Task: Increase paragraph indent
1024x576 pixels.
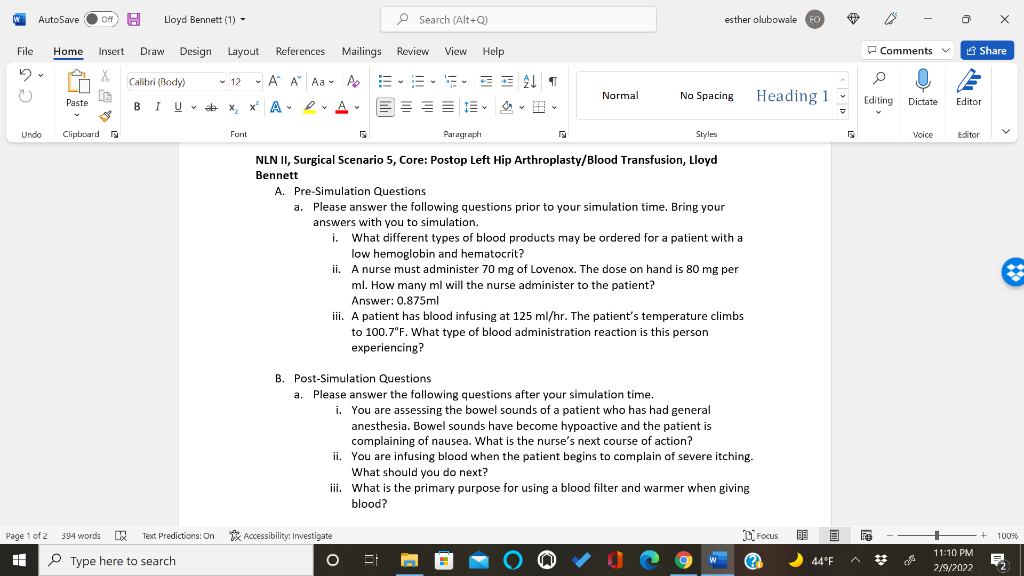Action: (507, 81)
